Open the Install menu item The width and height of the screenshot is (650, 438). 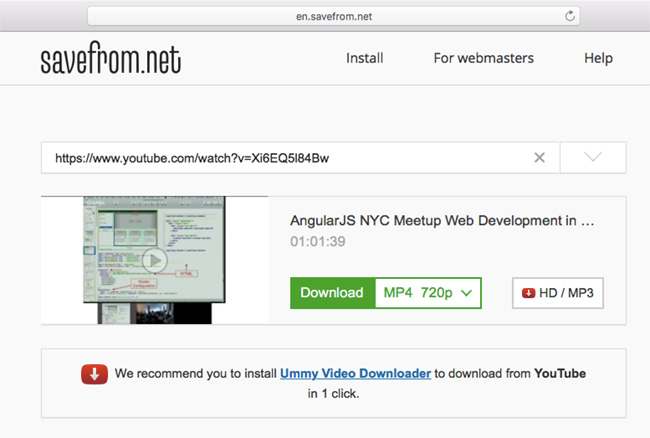pyautogui.click(x=364, y=58)
